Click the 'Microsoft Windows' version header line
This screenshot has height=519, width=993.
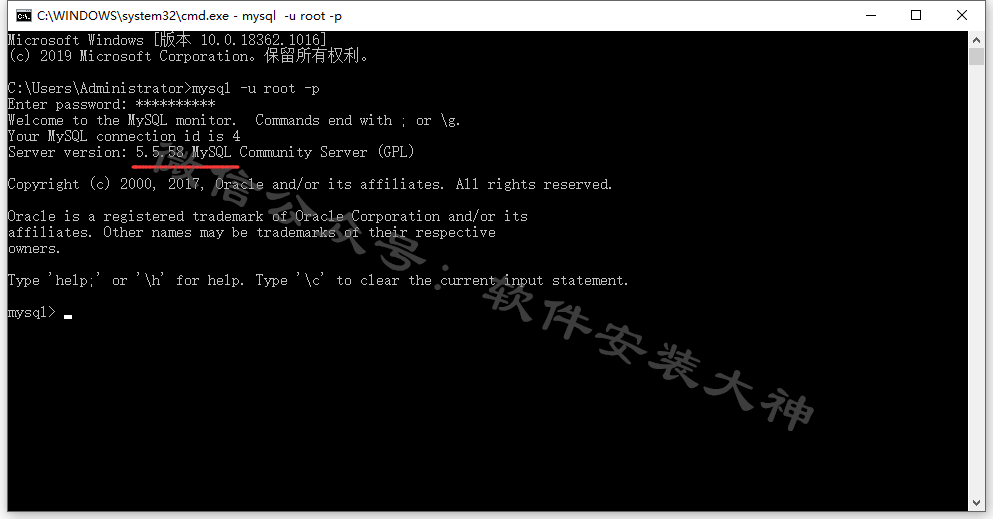(167, 40)
